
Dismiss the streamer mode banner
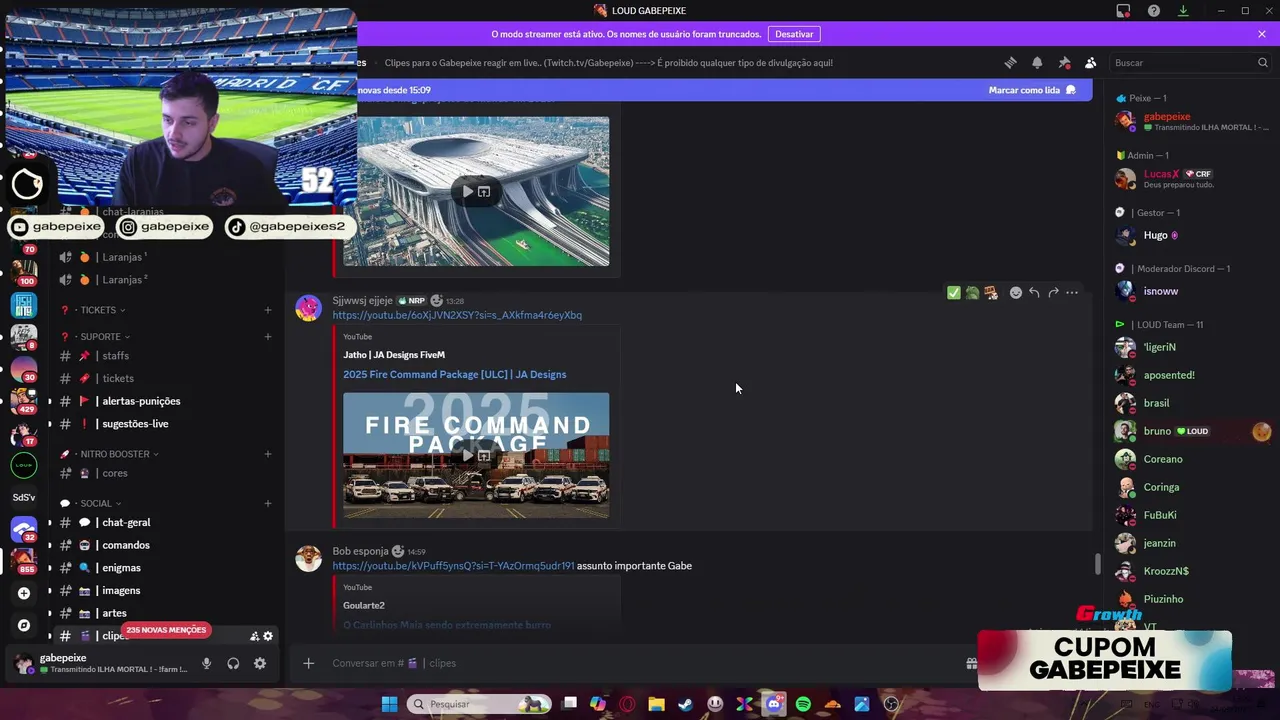pyautogui.click(x=1262, y=34)
